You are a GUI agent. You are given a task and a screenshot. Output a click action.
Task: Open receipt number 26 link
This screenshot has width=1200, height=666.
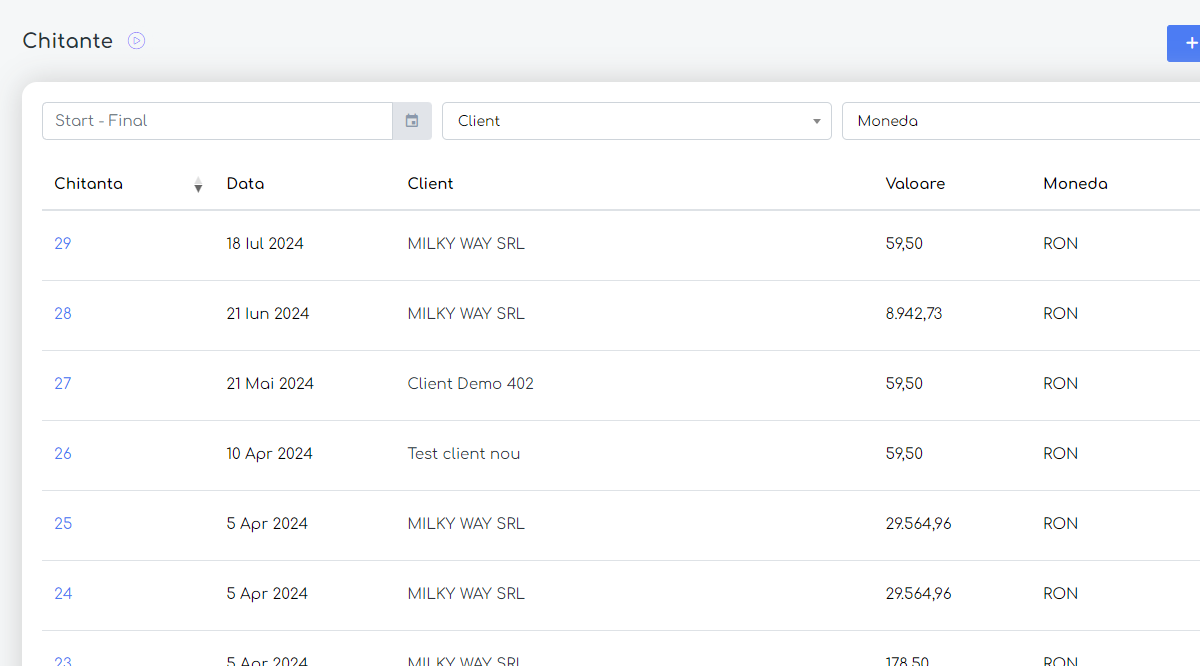click(63, 454)
